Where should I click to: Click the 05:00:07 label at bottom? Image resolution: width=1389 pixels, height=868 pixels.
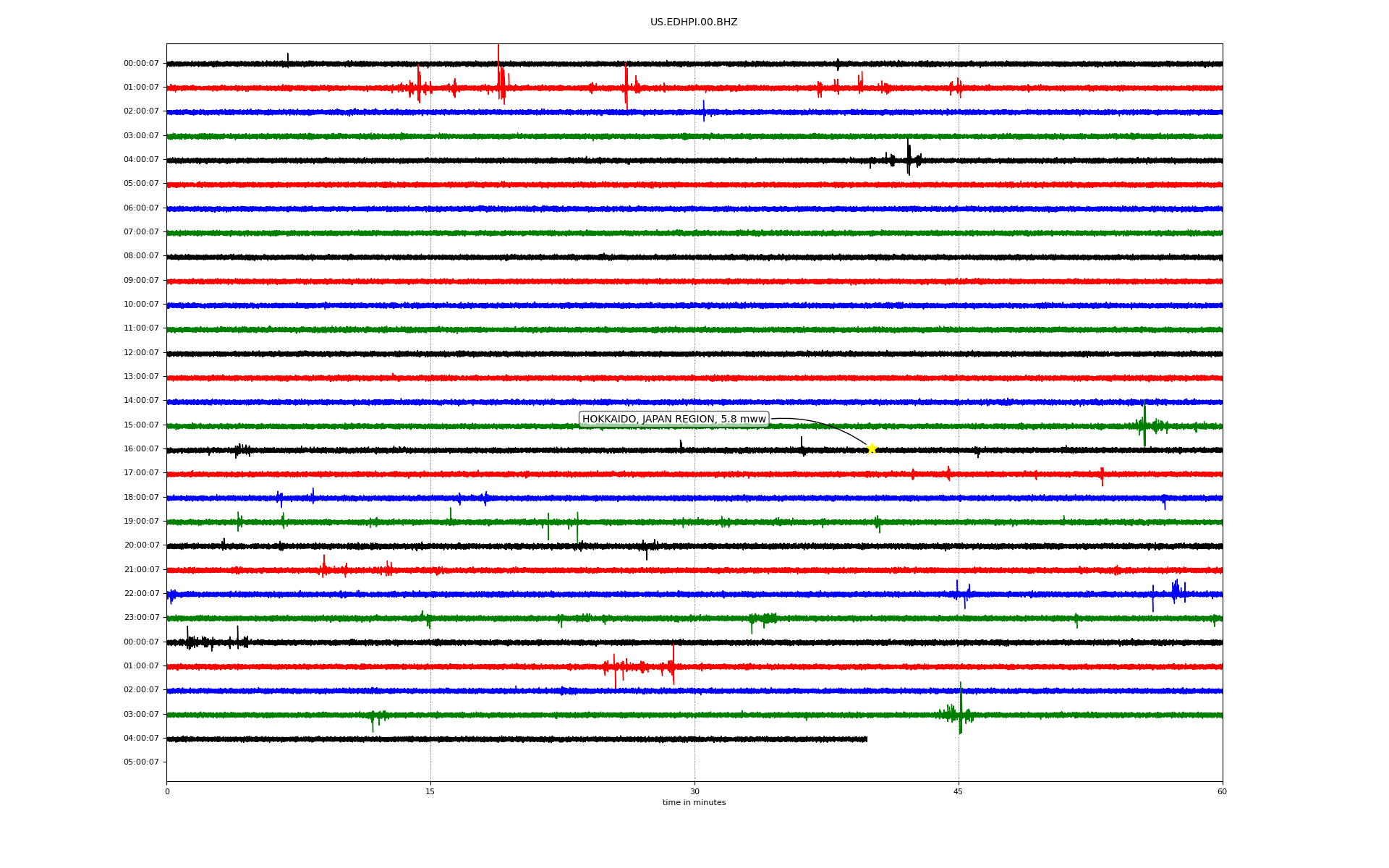click(x=141, y=762)
